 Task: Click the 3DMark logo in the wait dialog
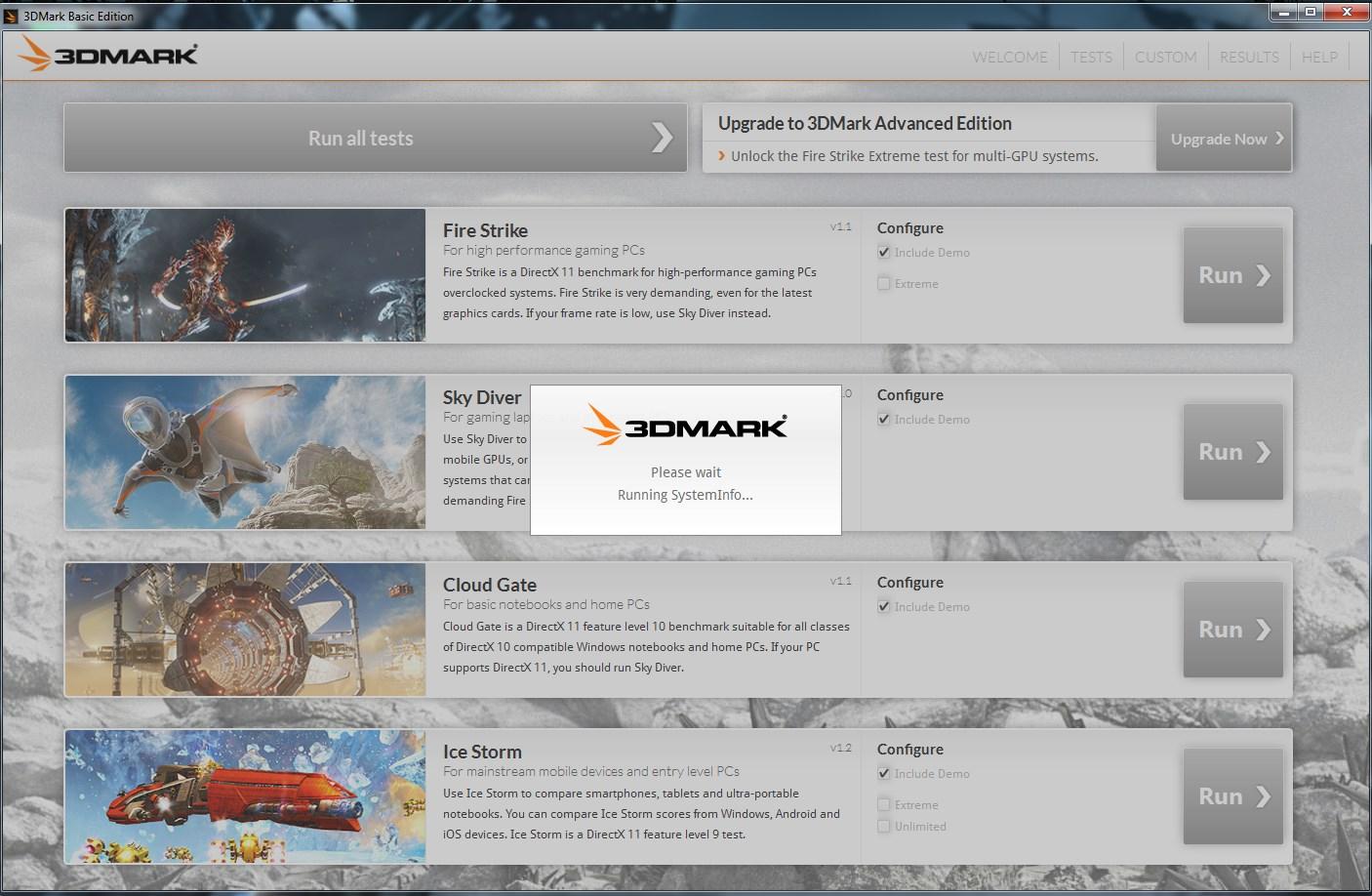[x=685, y=426]
